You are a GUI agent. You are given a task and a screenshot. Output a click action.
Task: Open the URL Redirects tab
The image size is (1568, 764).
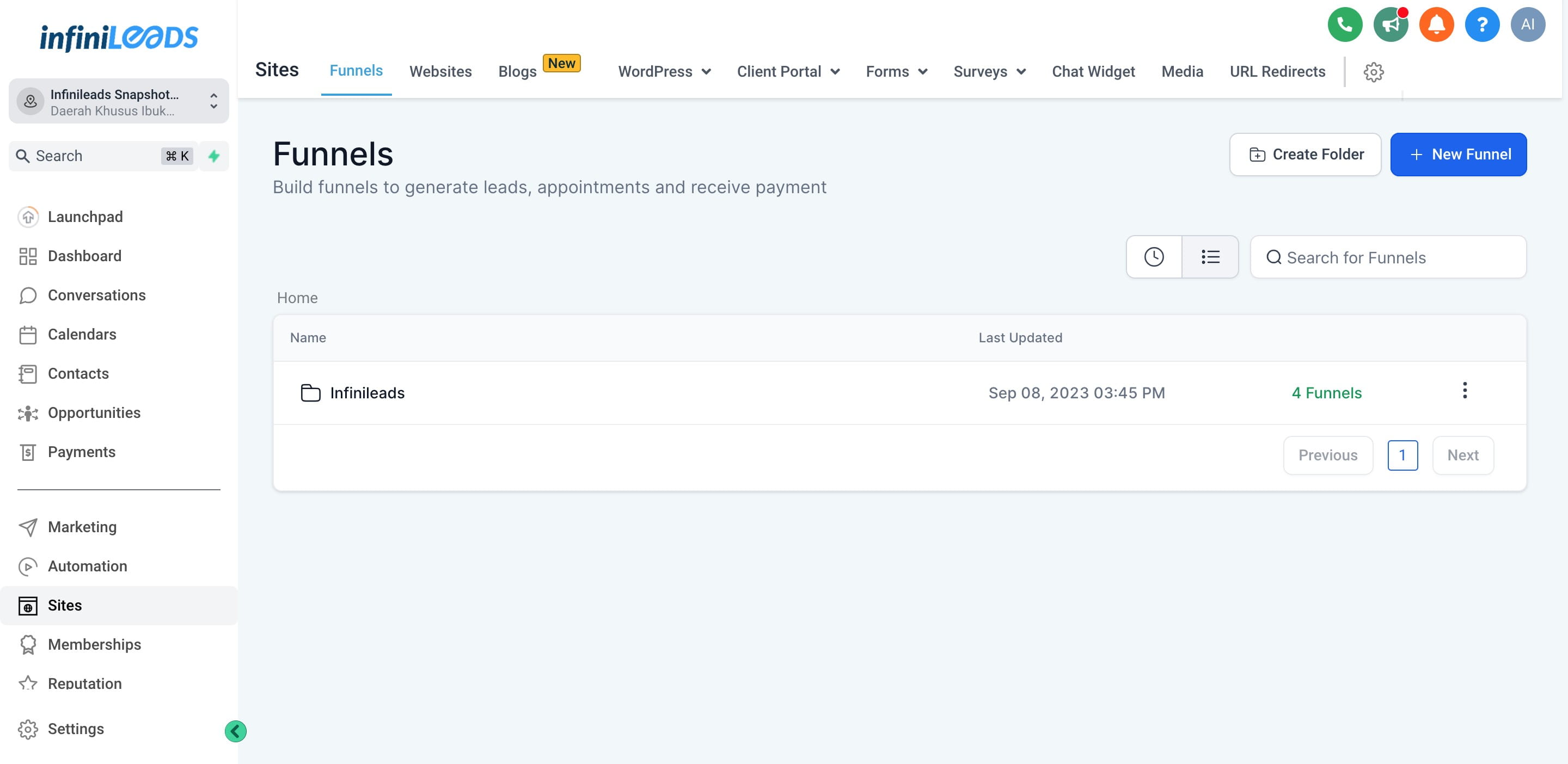click(x=1277, y=72)
